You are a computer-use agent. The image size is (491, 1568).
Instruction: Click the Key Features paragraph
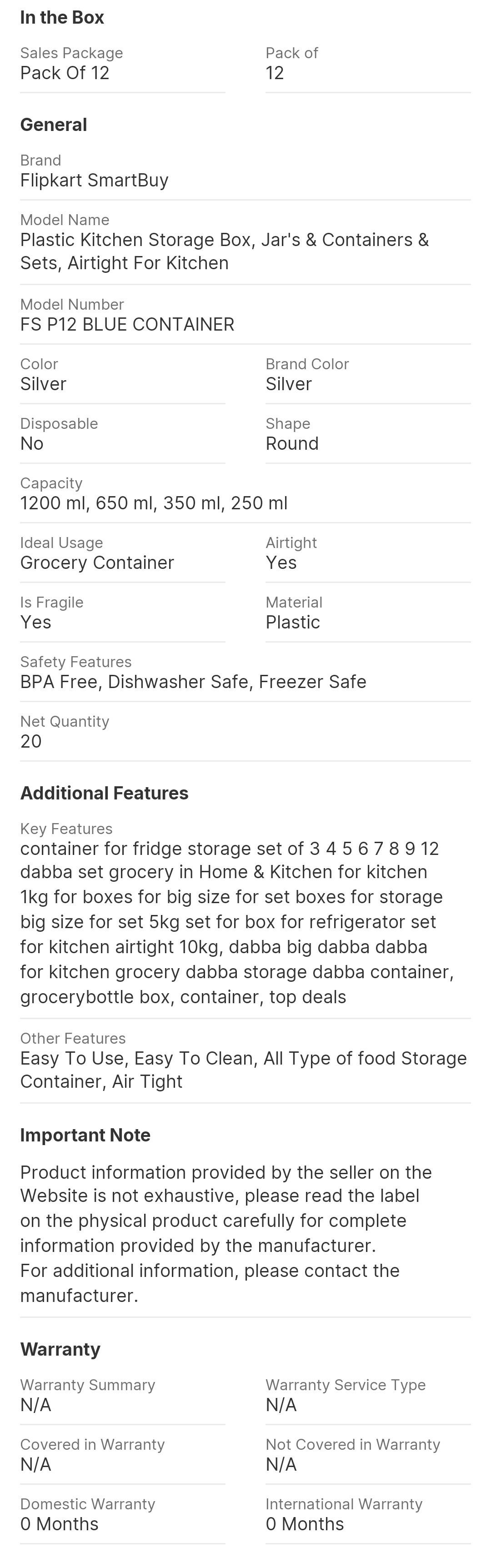click(x=237, y=922)
